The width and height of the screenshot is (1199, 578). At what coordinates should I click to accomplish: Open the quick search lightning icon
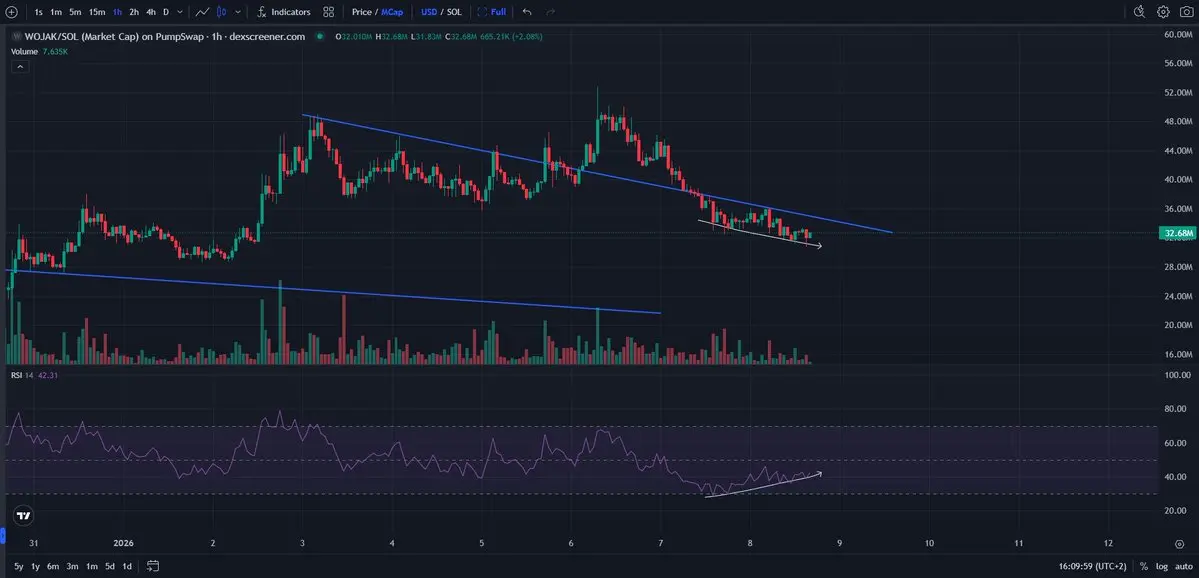[x=1139, y=11]
